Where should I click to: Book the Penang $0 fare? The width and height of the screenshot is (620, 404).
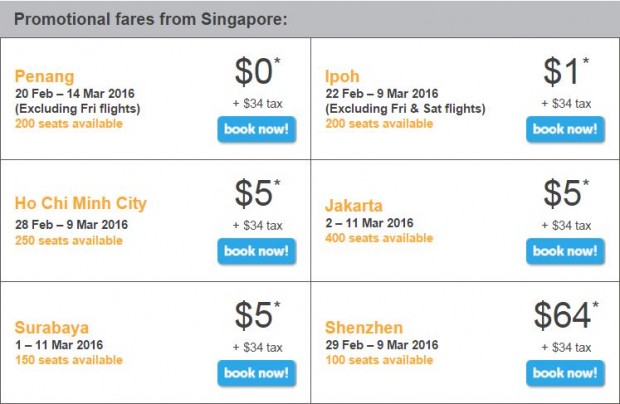(x=257, y=129)
